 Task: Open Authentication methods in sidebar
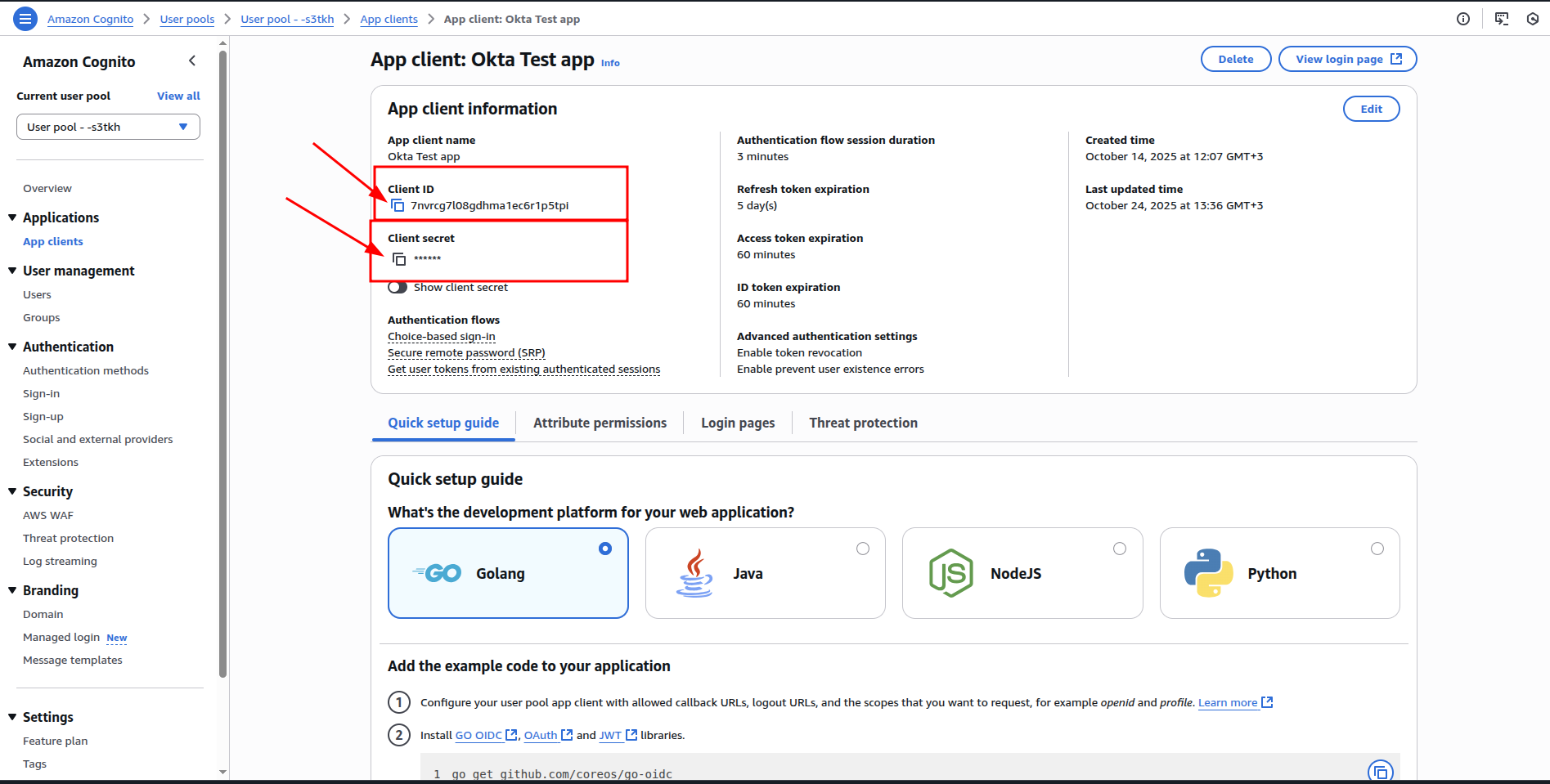pyautogui.click(x=86, y=370)
